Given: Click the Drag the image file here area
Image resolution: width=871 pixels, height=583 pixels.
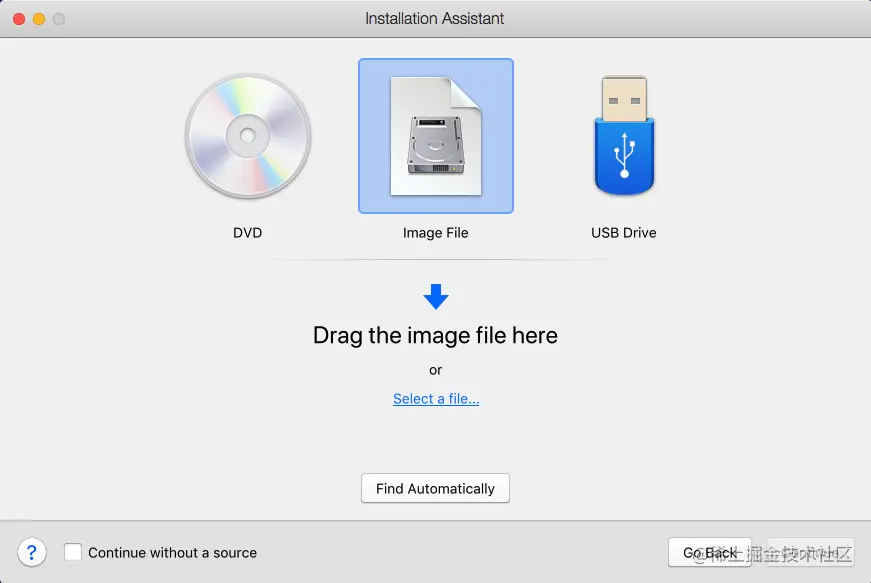Looking at the screenshot, I should point(435,335).
